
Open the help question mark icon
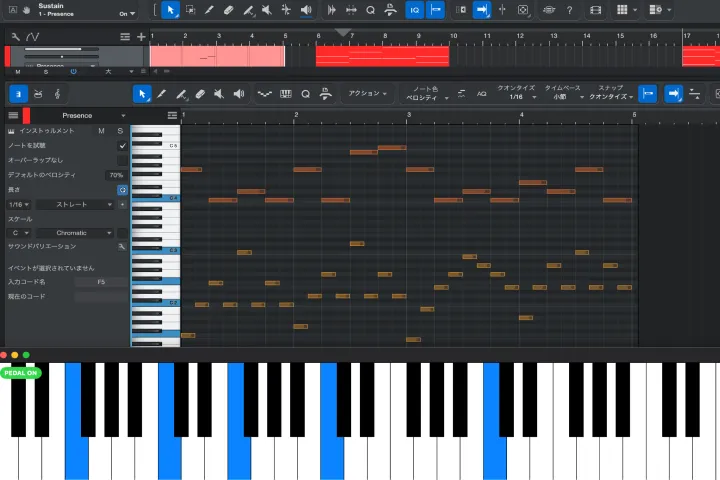pos(569,10)
